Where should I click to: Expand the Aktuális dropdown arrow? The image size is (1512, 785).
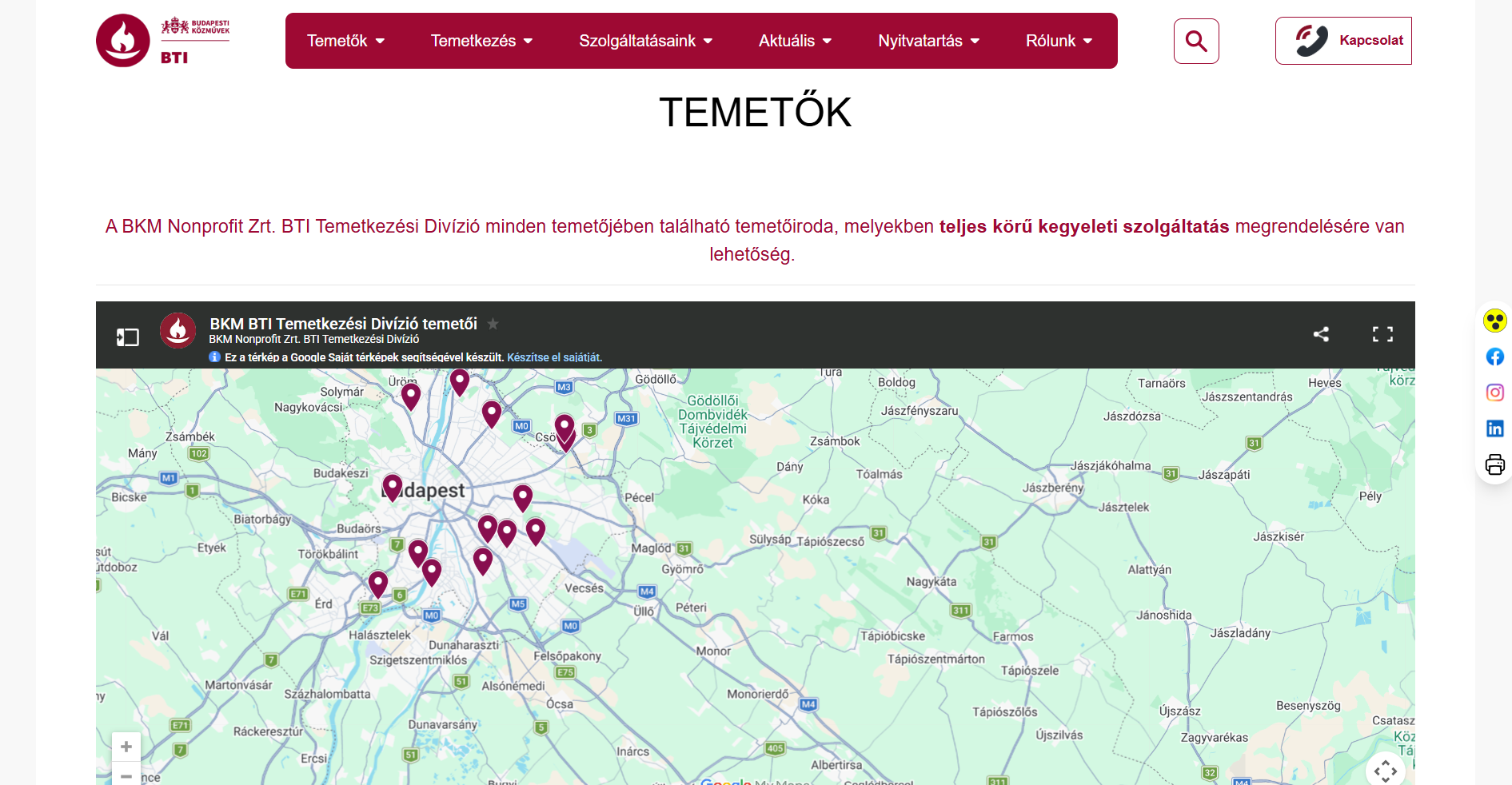pyautogui.click(x=827, y=41)
